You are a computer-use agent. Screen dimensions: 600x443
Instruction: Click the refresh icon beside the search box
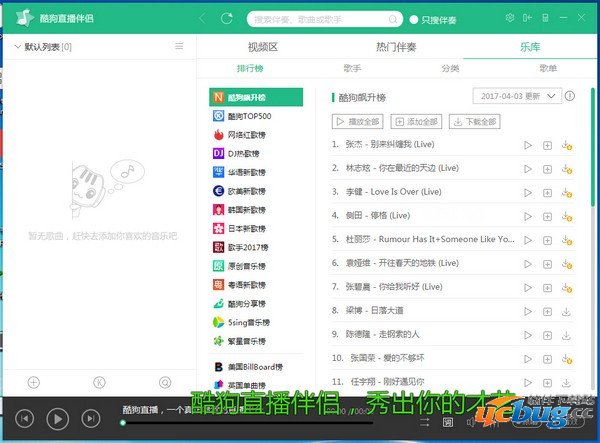[228, 18]
